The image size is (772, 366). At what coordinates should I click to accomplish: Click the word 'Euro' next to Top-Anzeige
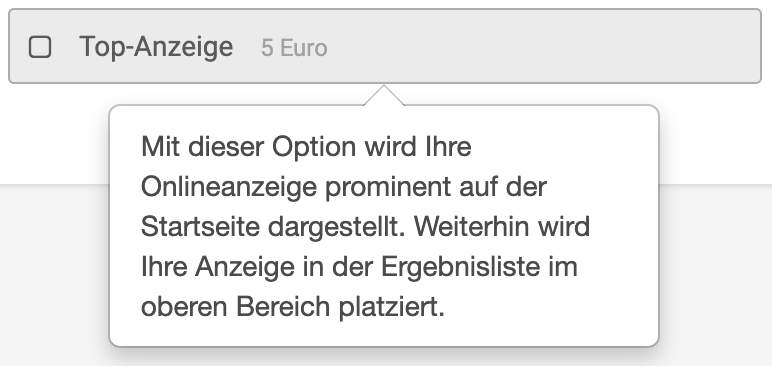coord(303,48)
